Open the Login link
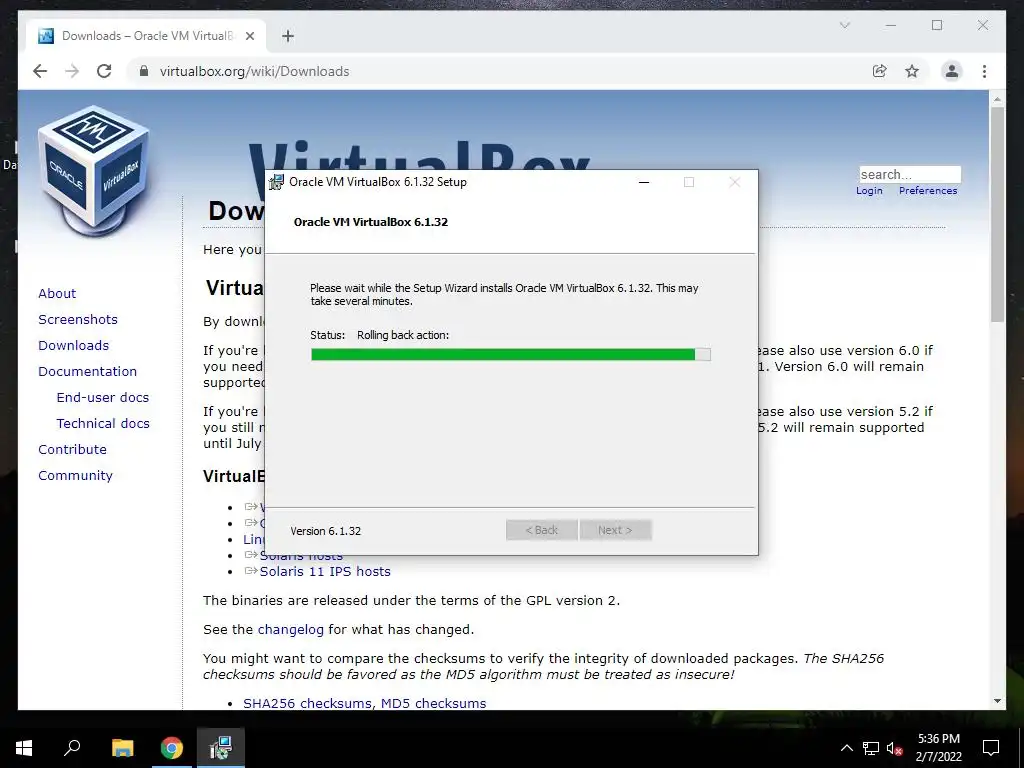Screen dimensions: 1024x768 (x=869, y=191)
